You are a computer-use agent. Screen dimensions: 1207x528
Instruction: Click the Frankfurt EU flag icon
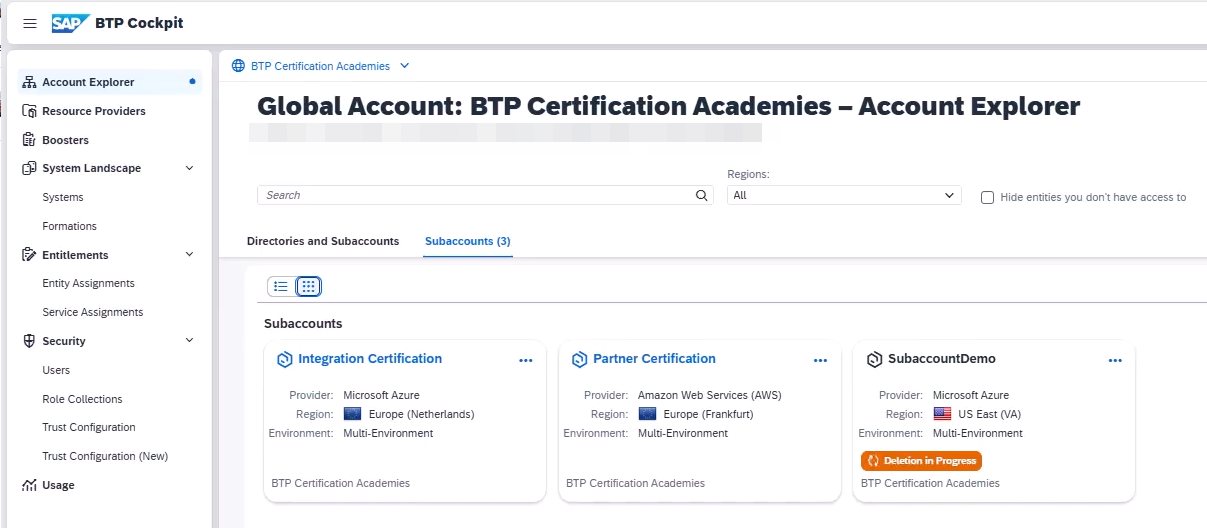coord(647,414)
